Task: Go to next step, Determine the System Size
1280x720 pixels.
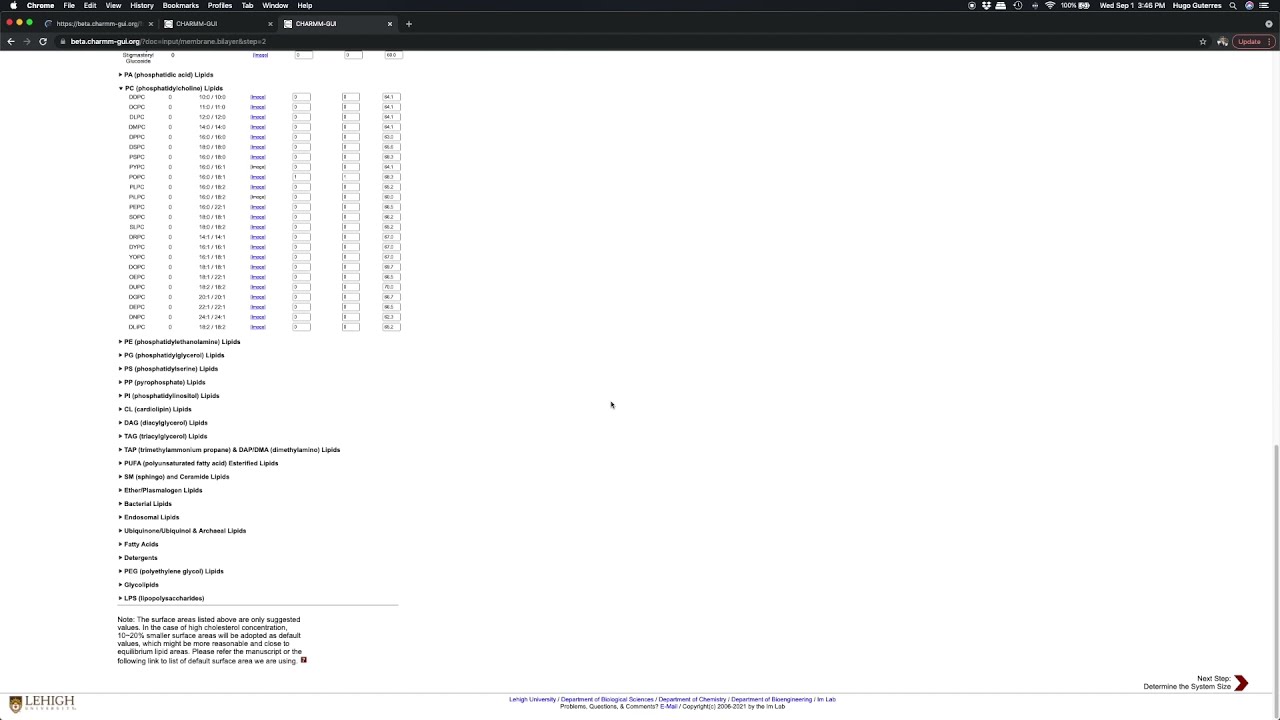Action: point(1196,683)
